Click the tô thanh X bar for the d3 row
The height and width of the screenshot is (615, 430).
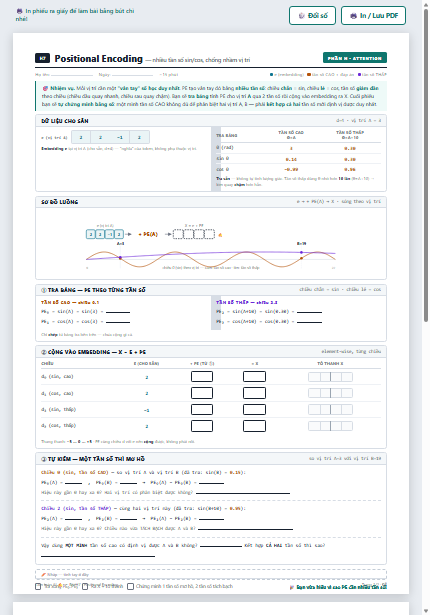330,426
